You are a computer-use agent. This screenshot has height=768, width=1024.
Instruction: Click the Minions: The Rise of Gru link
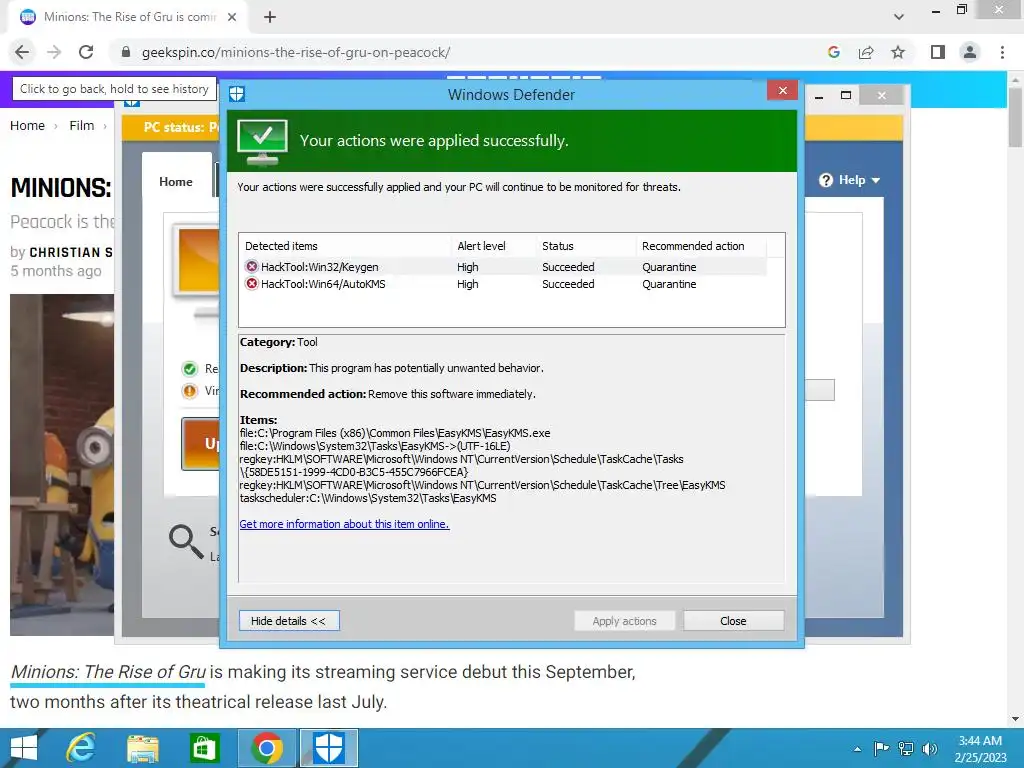[x=108, y=671]
